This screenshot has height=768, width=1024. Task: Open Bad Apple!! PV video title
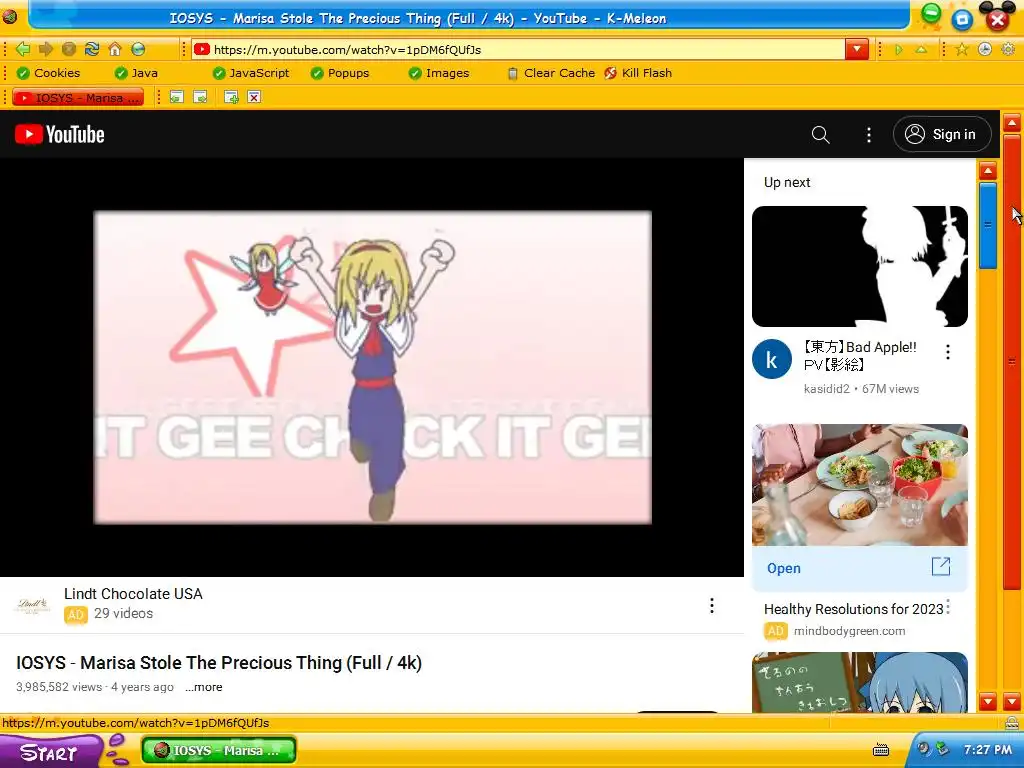pyautogui.click(x=860, y=356)
